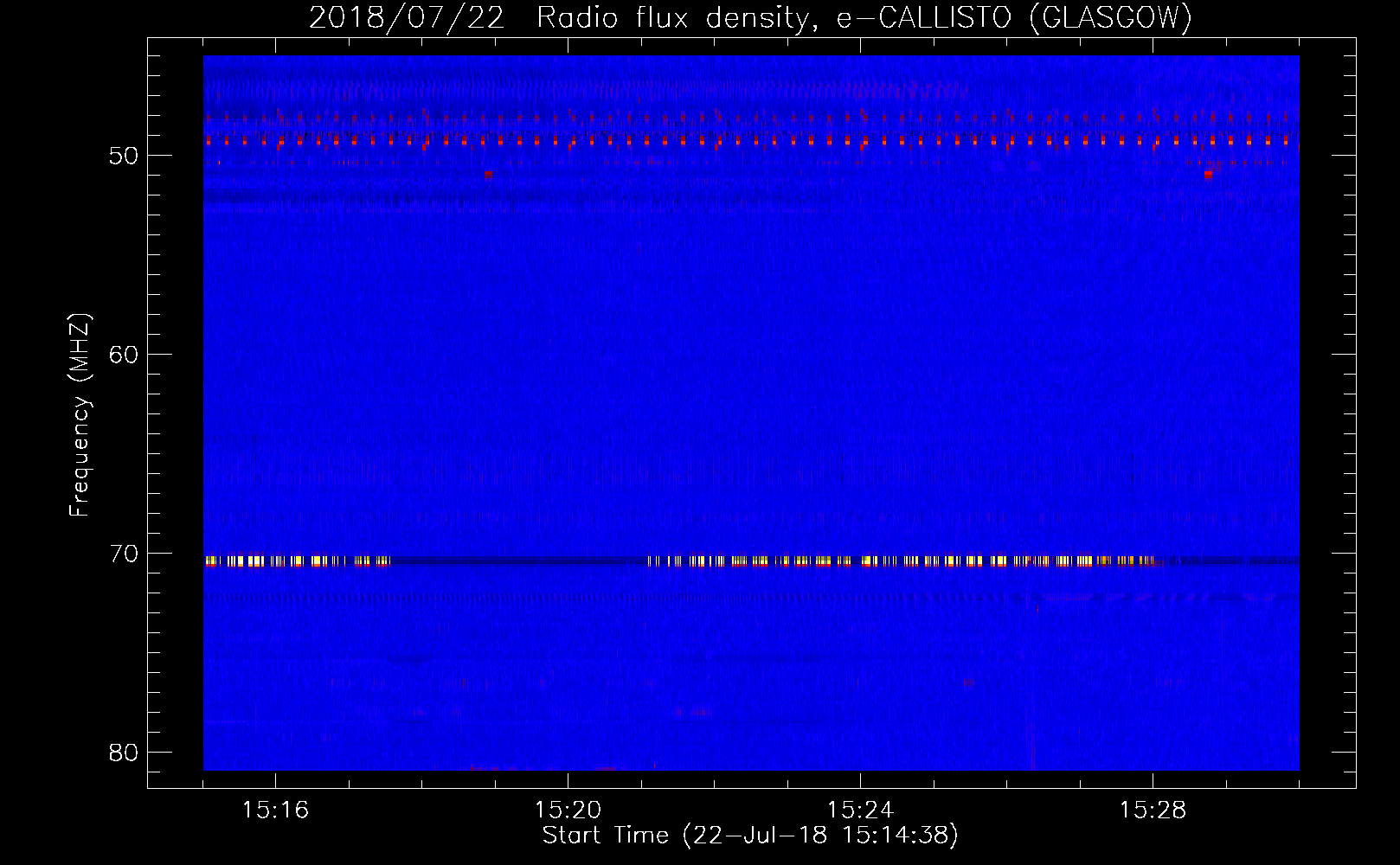Click the 15:20 time tick label
The height and width of the screenshot is (865, 1400).
568,811
